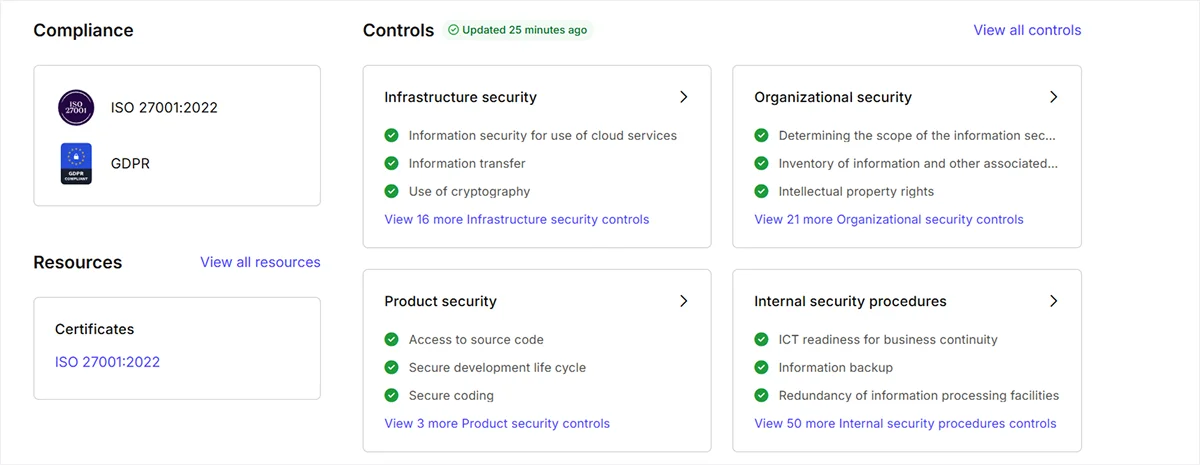Click the green check icon beside Information transfer
The image size is (1200, 465).
tap(391, 163)
